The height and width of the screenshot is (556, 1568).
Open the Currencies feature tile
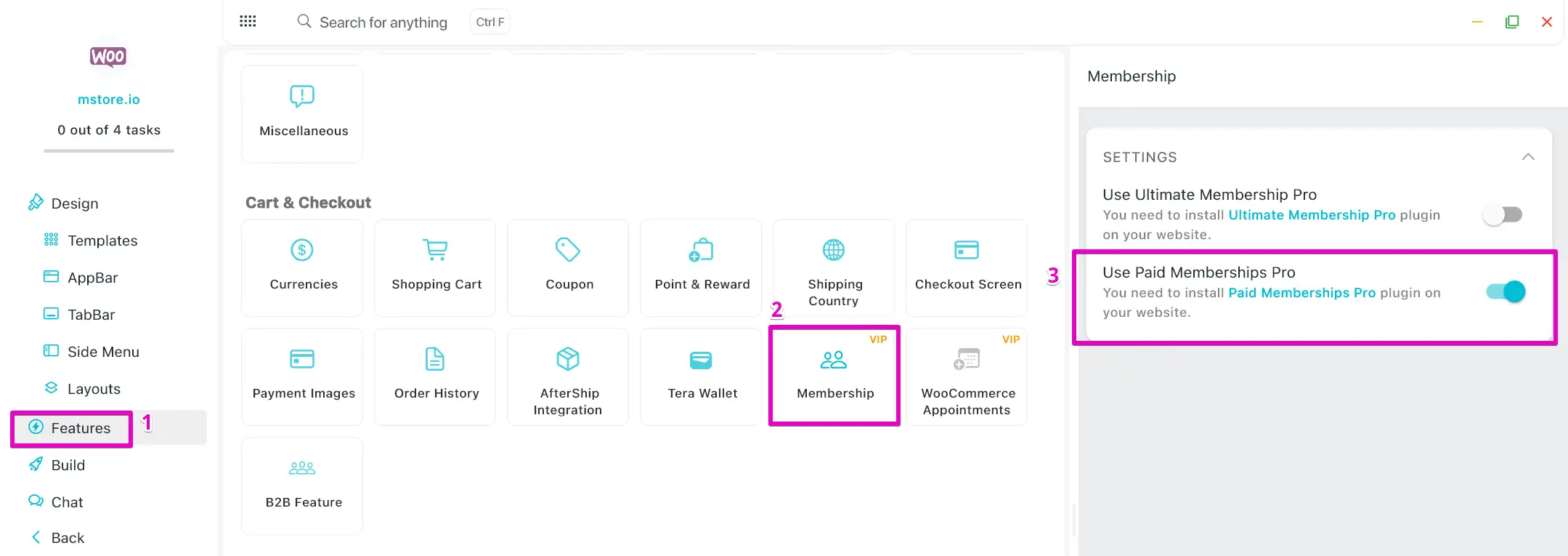click(302, 267)
